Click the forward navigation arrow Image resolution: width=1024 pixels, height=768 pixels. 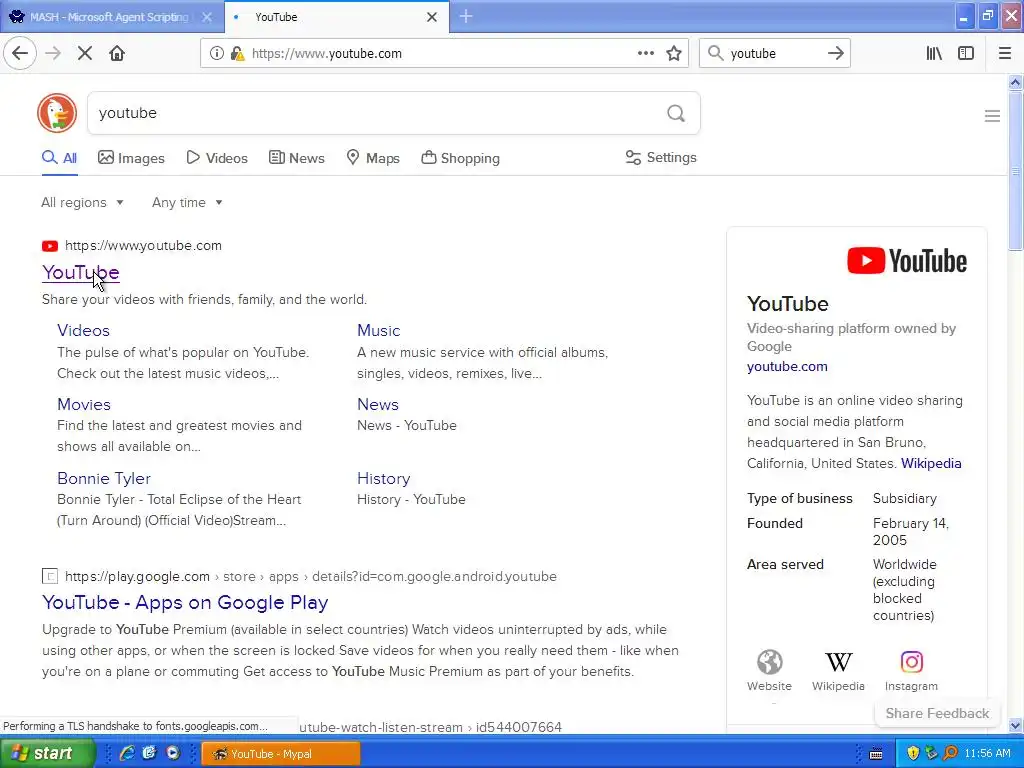pos(53,53)
